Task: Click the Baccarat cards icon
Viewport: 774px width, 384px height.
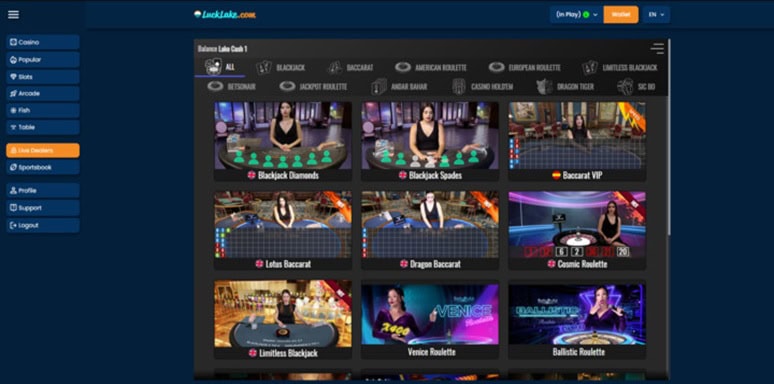Action: (x=335, y=67)
